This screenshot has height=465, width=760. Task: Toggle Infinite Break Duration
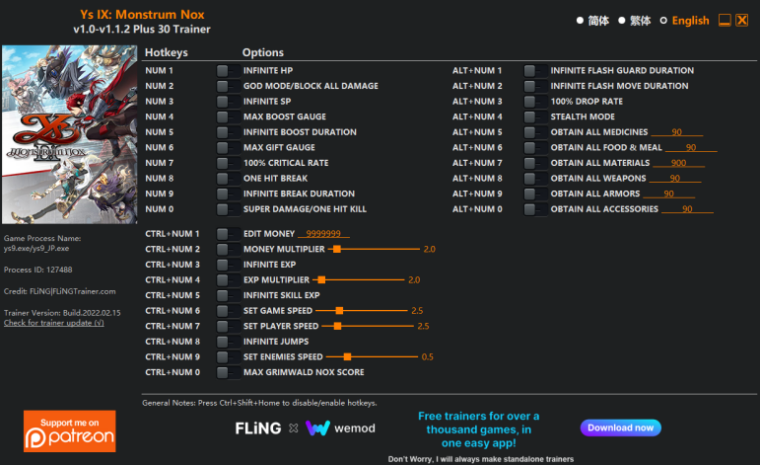tap(228, 194)
